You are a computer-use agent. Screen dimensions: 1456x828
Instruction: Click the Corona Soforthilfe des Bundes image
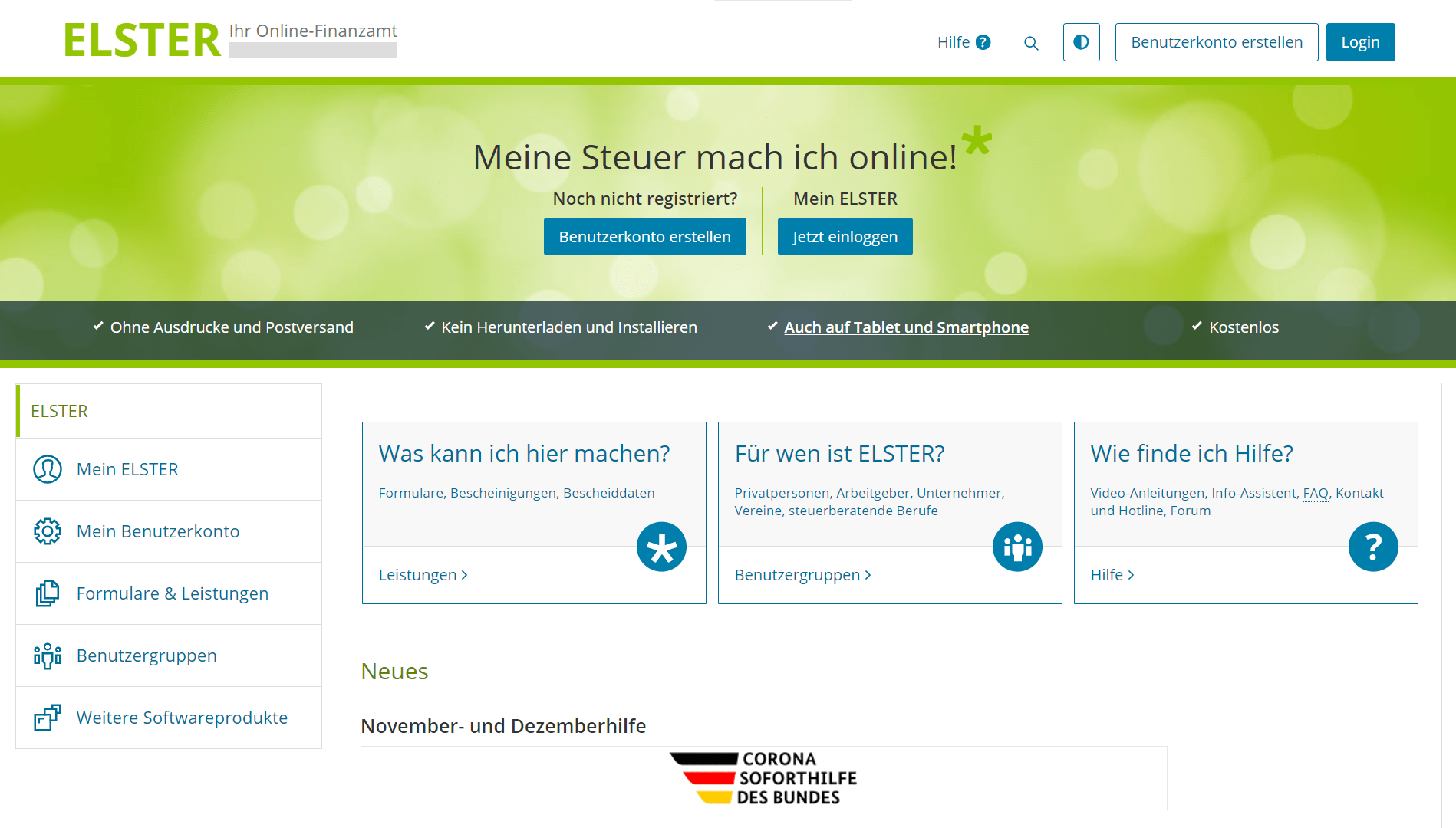point(763,778)
